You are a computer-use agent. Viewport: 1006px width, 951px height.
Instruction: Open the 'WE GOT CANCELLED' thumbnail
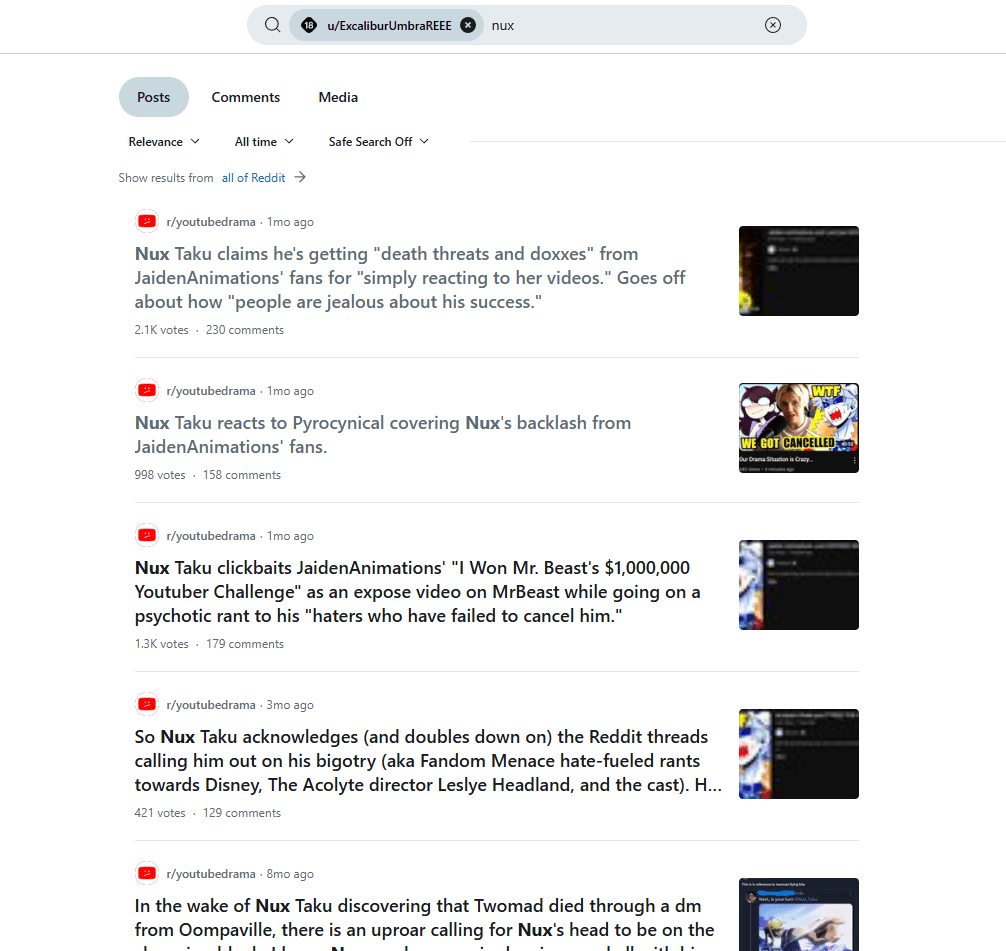[x=799, y=428]
